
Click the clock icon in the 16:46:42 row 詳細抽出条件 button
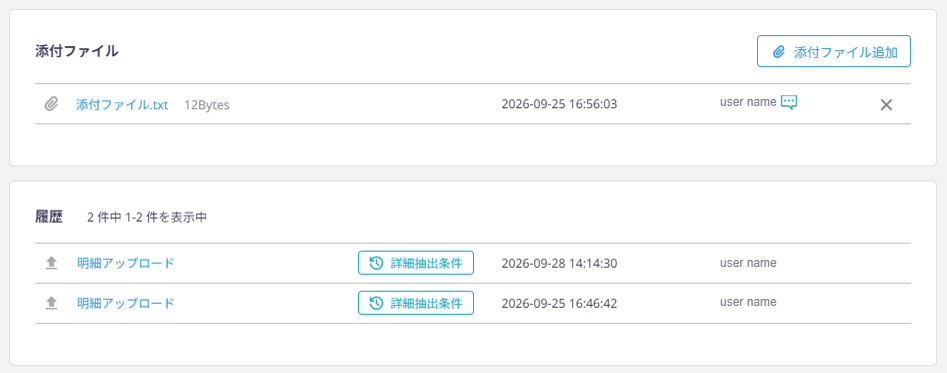(376, 303)
